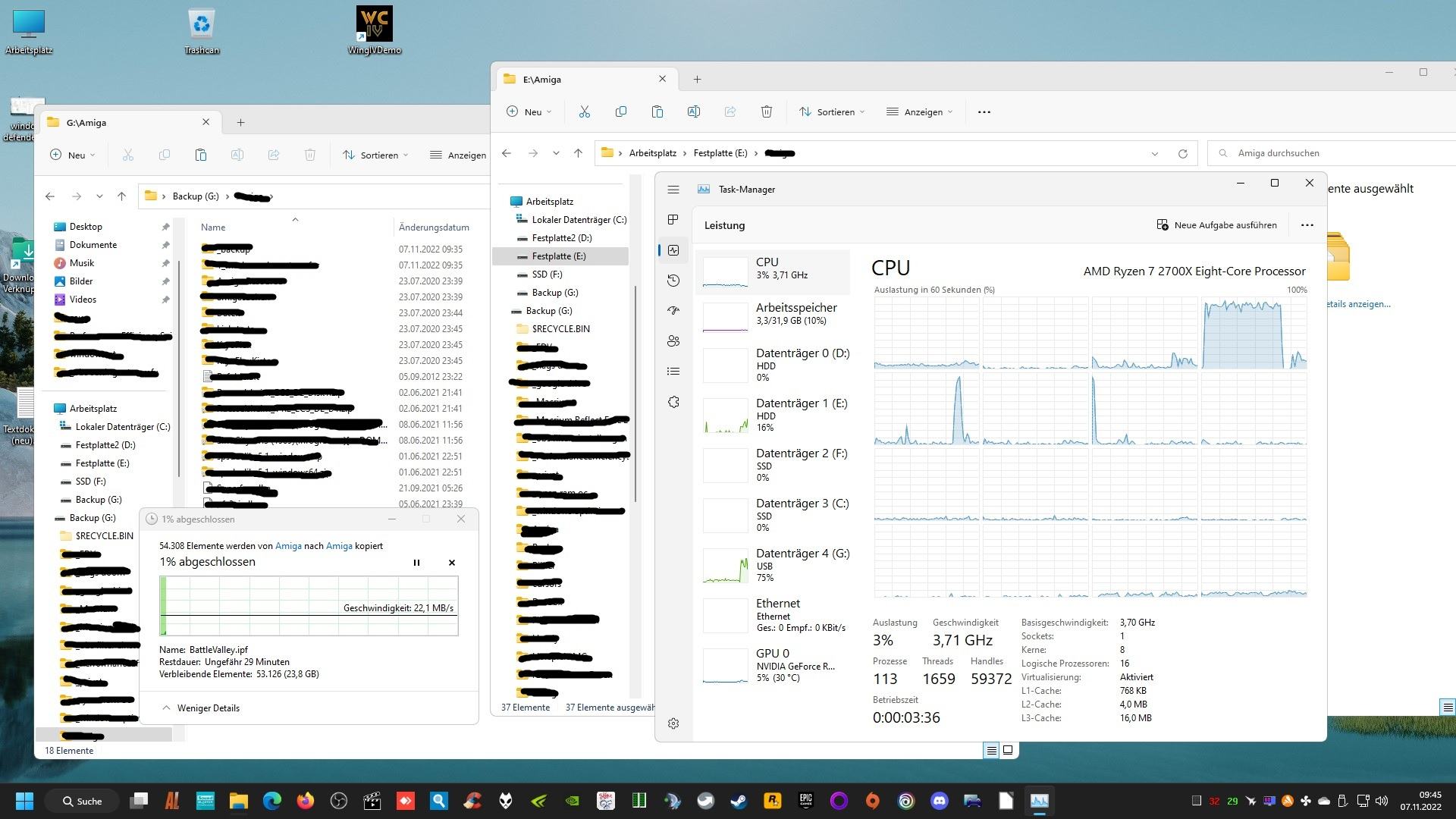
Task: Open Trashcan desktop icon
Action: (201, 32)
